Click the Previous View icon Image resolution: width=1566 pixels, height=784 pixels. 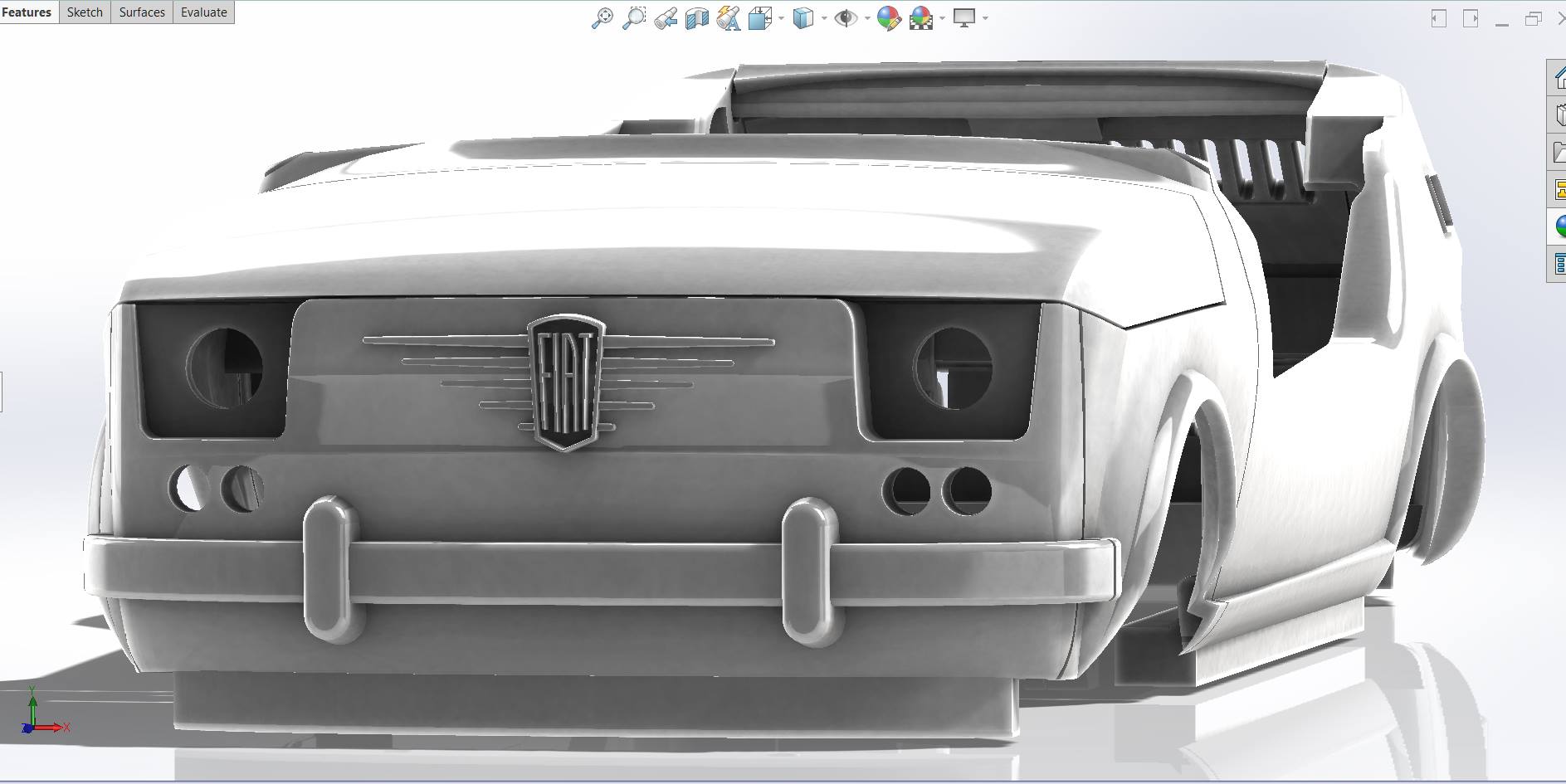[666, 18]
